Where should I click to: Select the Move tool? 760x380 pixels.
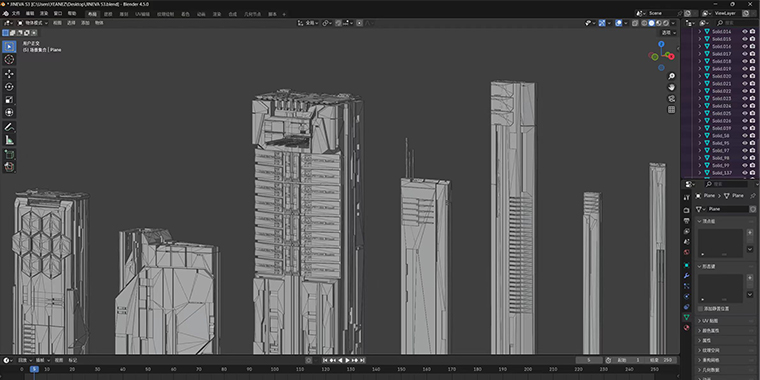click(x=9, y=74)
